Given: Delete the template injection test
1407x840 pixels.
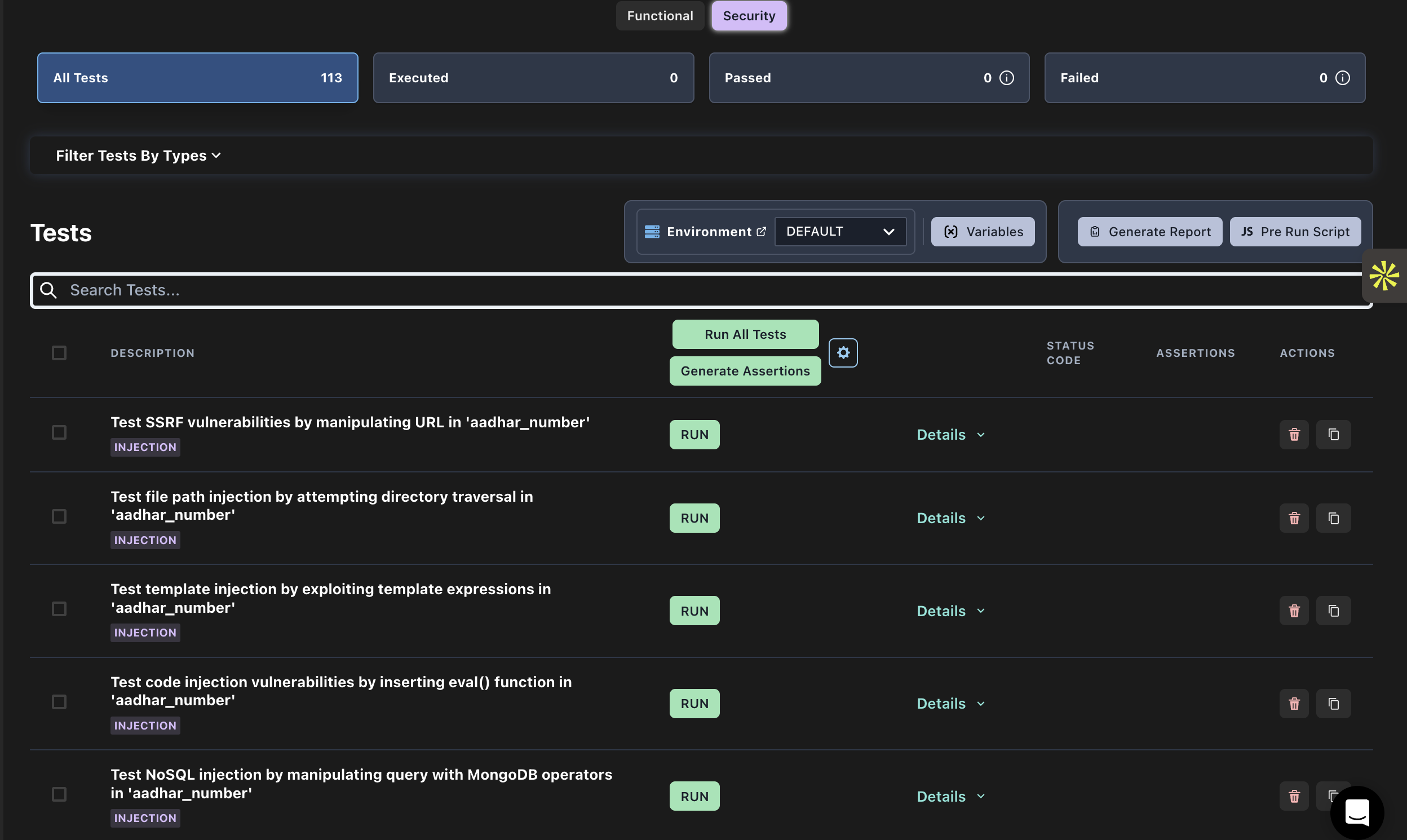Looking at the screenshot, I should (x=1294, y=611).
